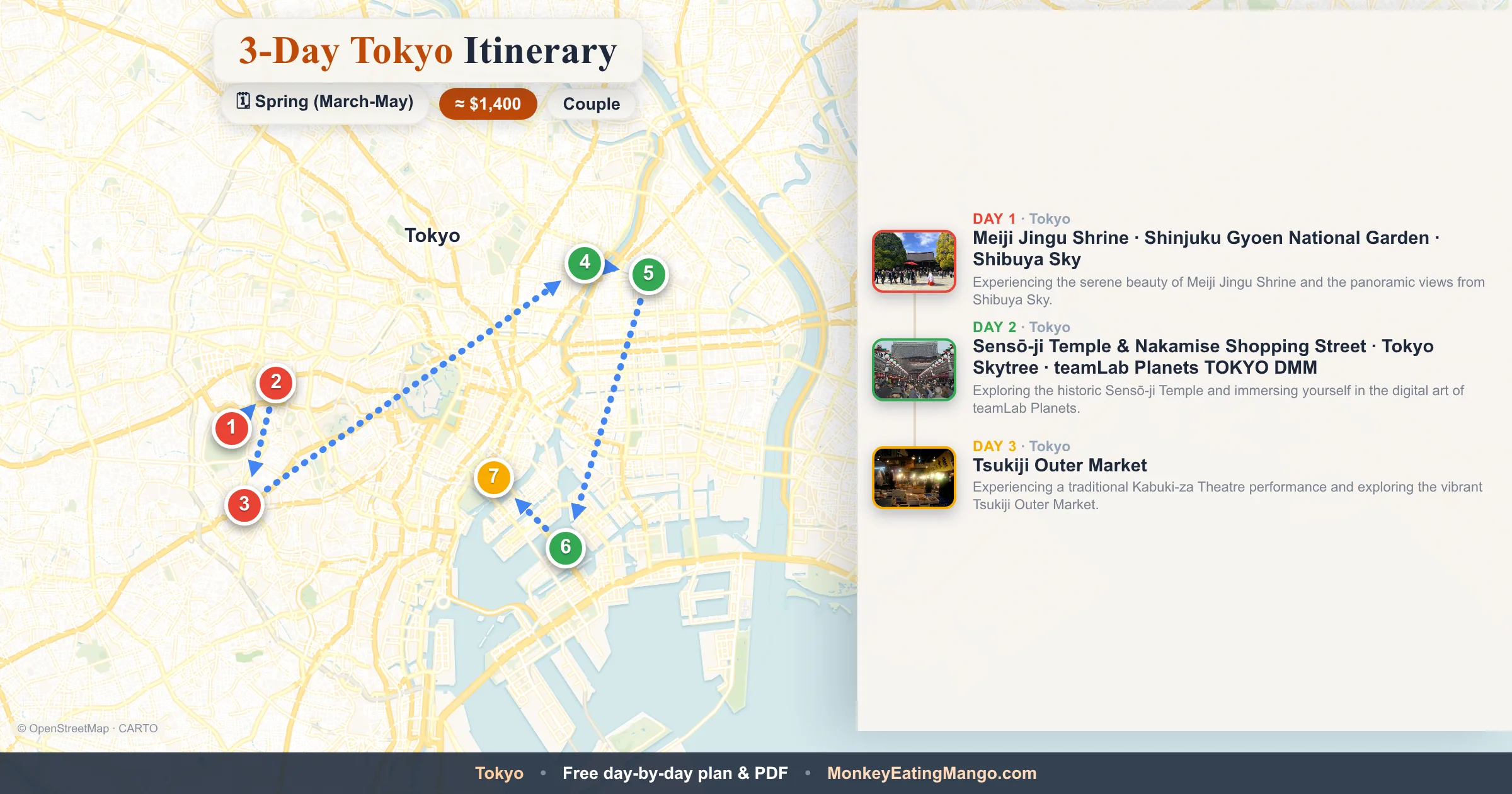The height and width of the screenshot is (794, 1512).
Task: Click Day 3 description about Kabuki-za Theatre
Action: 1227,495
